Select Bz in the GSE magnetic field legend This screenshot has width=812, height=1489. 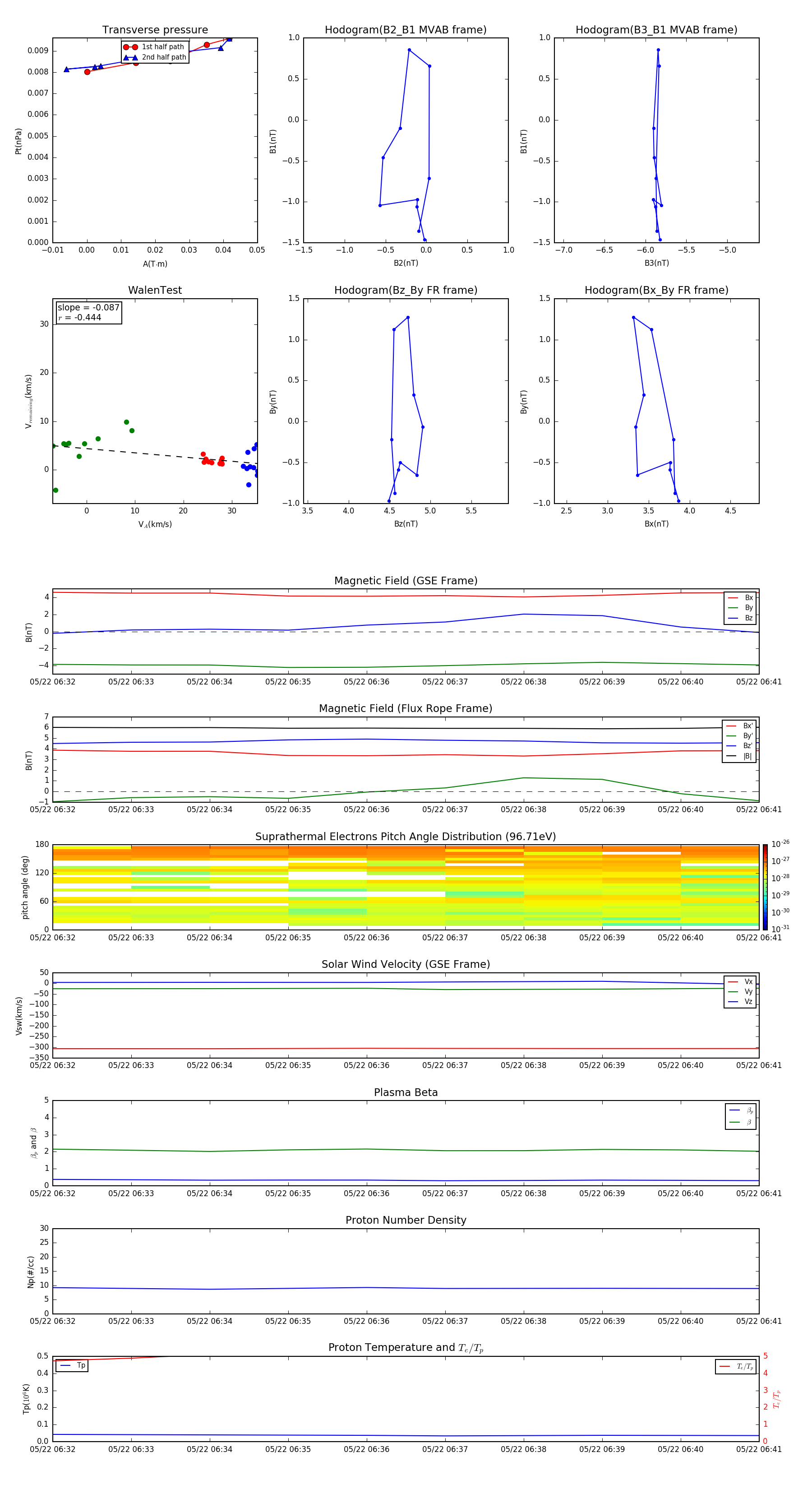740,618
